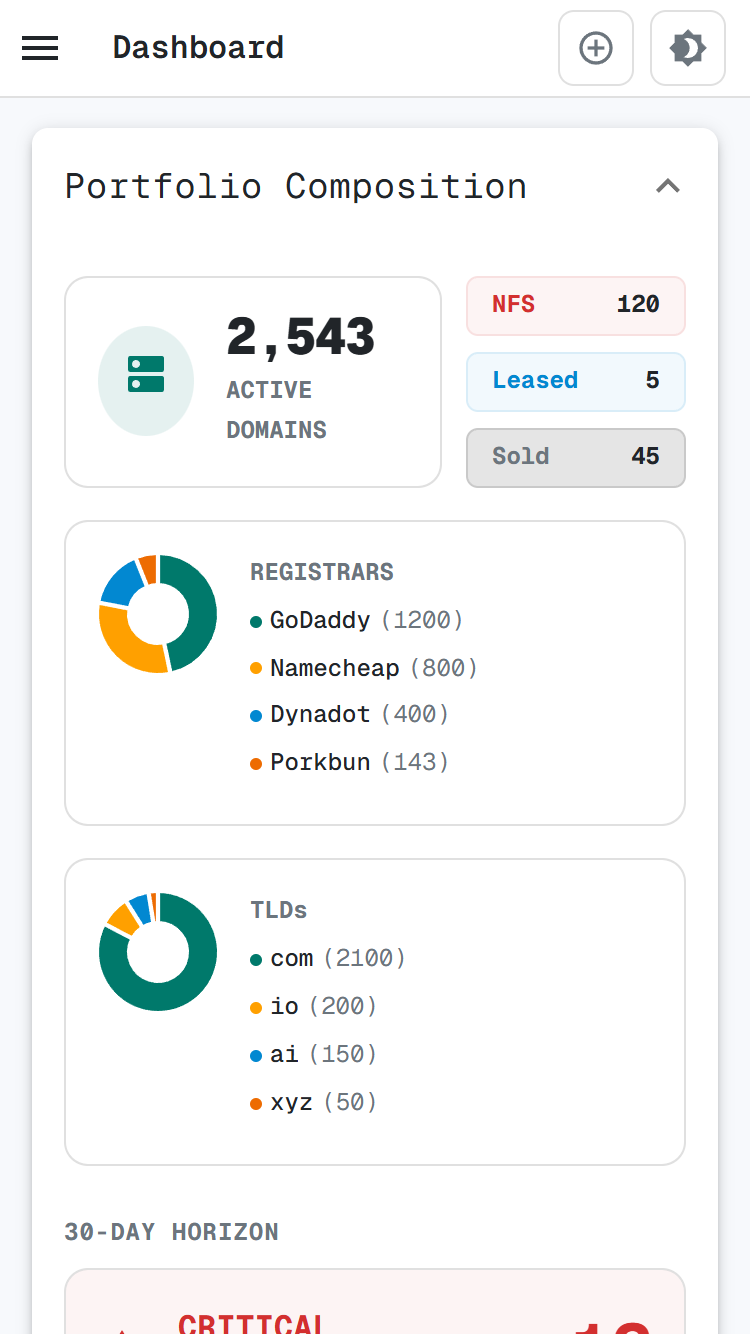Screen dimensions: 750x1334
Task: Select the NFS 120 status badge
Action: (x=576, y=305)
